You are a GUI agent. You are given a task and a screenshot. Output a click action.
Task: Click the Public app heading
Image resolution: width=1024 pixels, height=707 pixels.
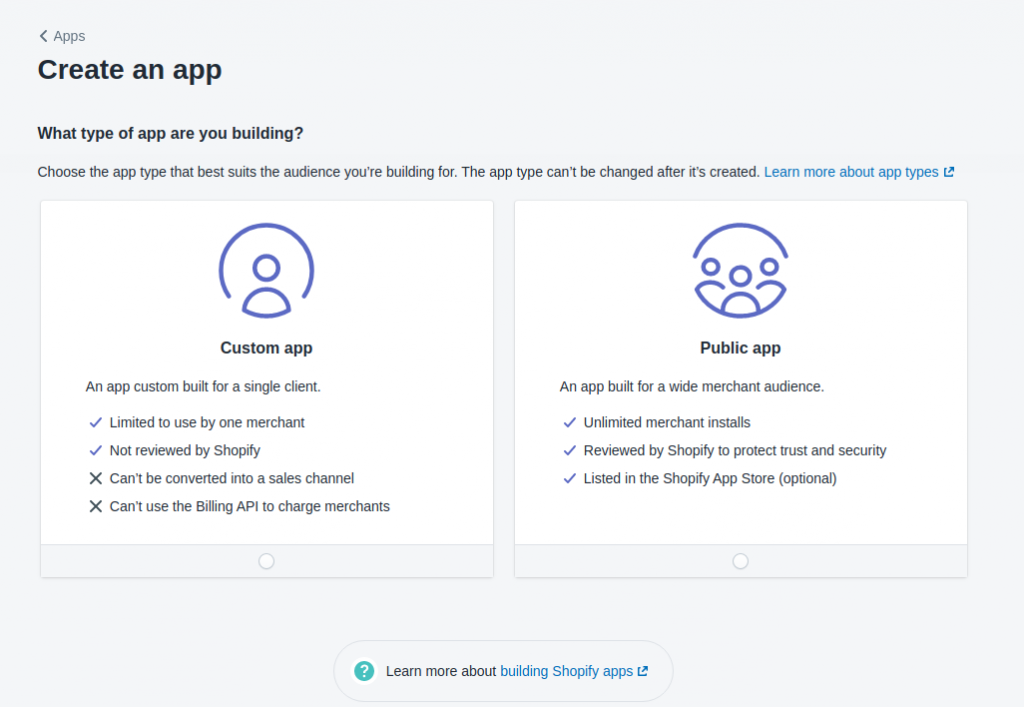740,348
